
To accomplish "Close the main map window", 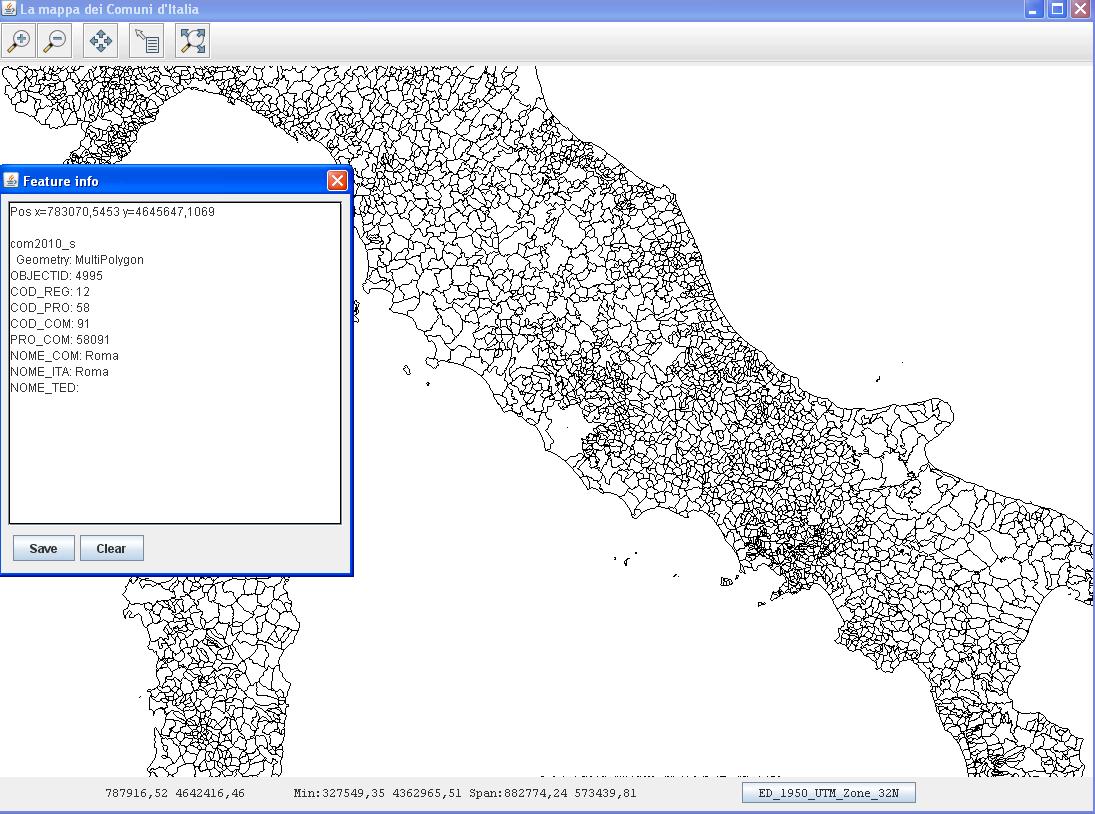I will pyautogui.click(x=1080, y=9).
